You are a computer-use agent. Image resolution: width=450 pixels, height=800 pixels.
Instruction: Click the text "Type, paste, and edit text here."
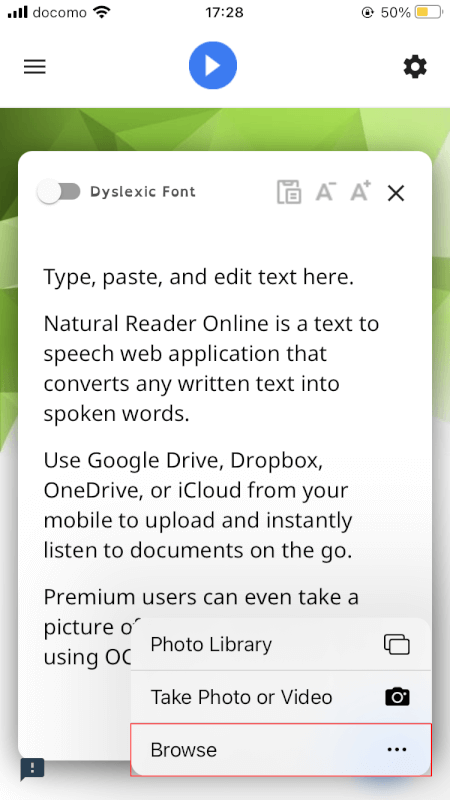(x=198, y=278)
